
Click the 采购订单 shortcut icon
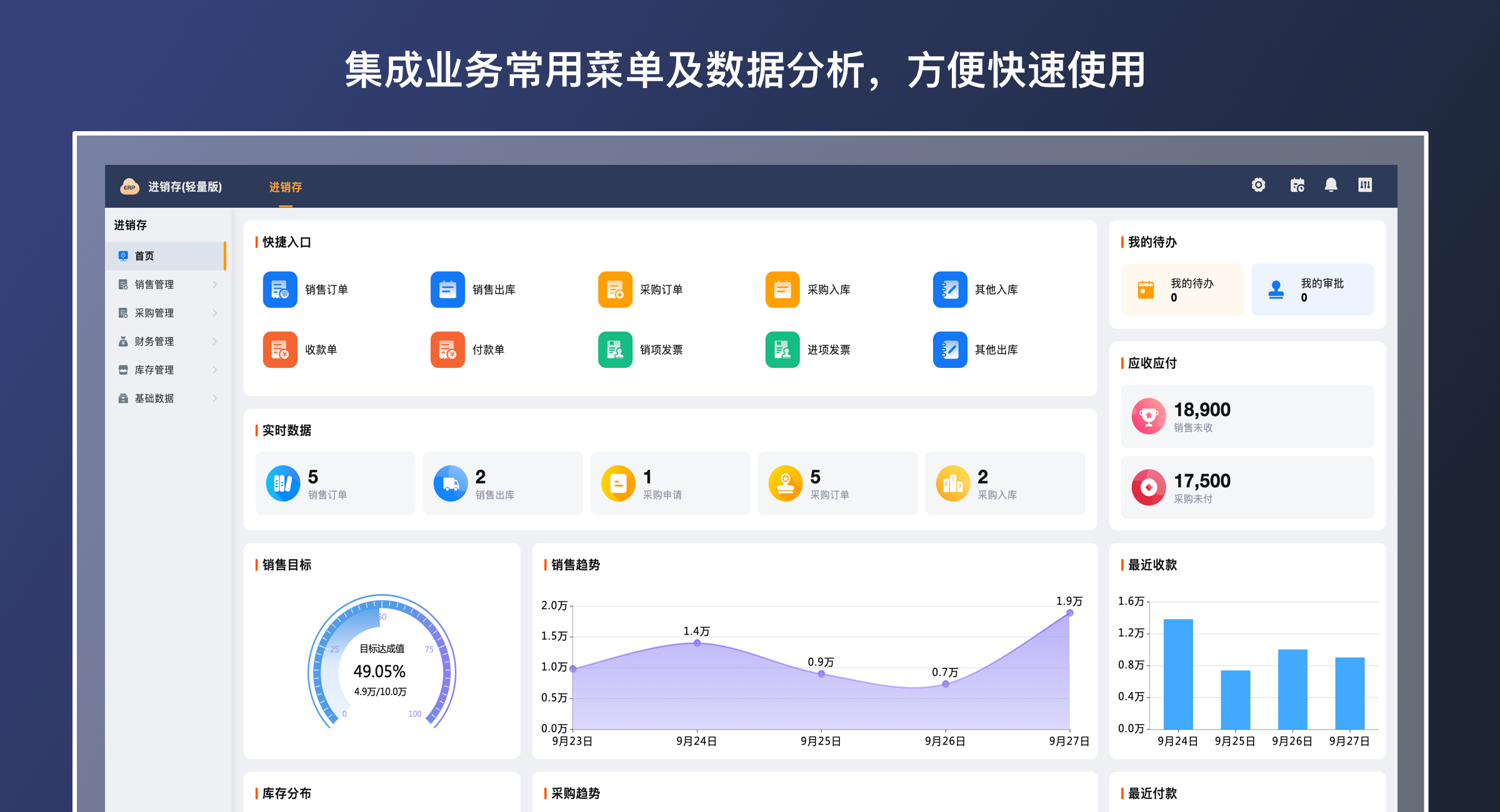(x=615, y=289)
